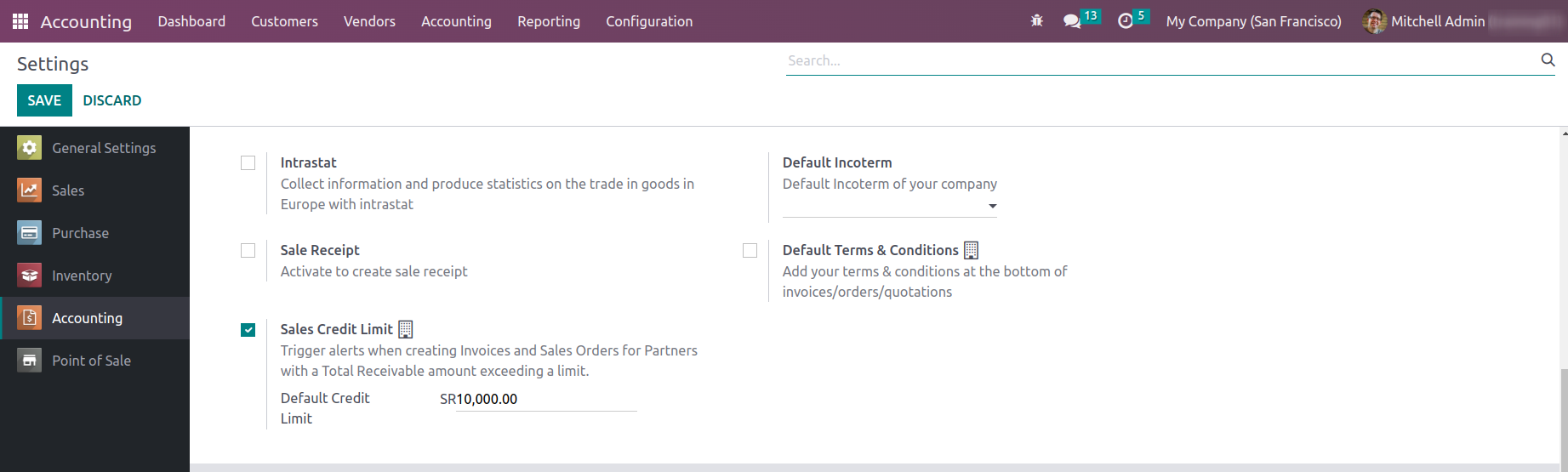1568x472 pixels.
Task: Open the Vendors menu
Action: (369, 21)
